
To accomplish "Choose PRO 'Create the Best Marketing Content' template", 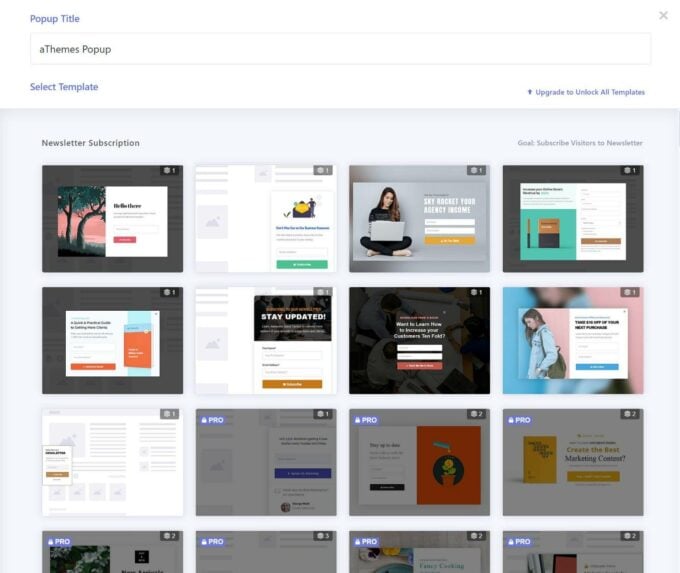I will 573,462.
